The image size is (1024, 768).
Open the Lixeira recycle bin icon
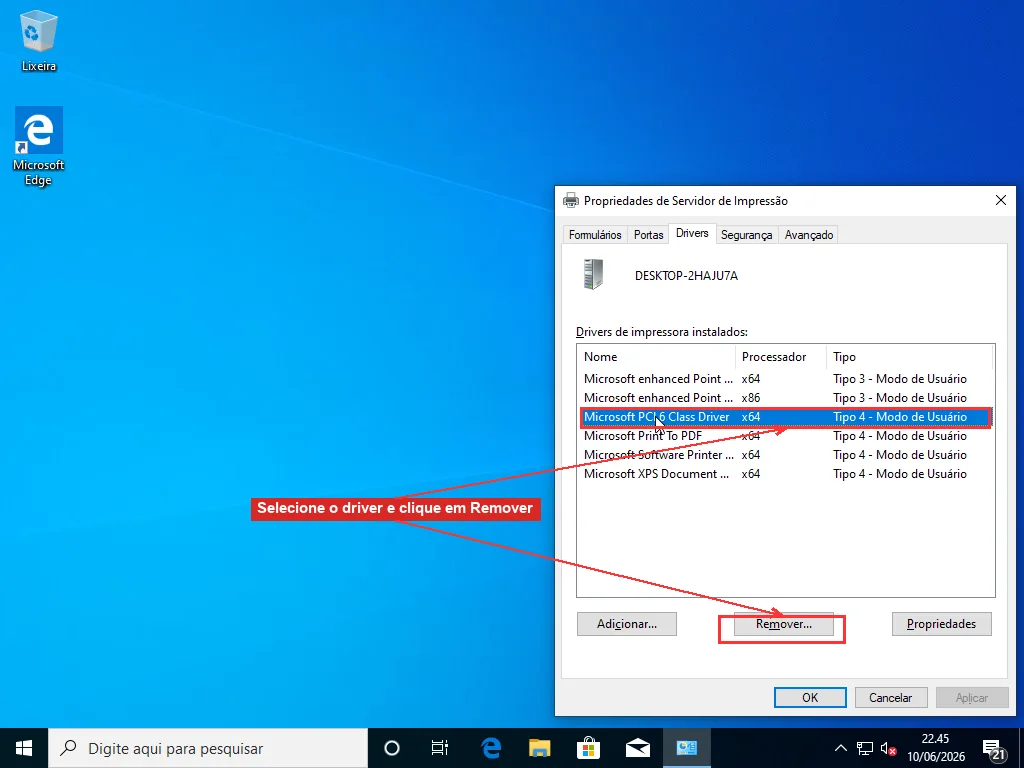39,40
